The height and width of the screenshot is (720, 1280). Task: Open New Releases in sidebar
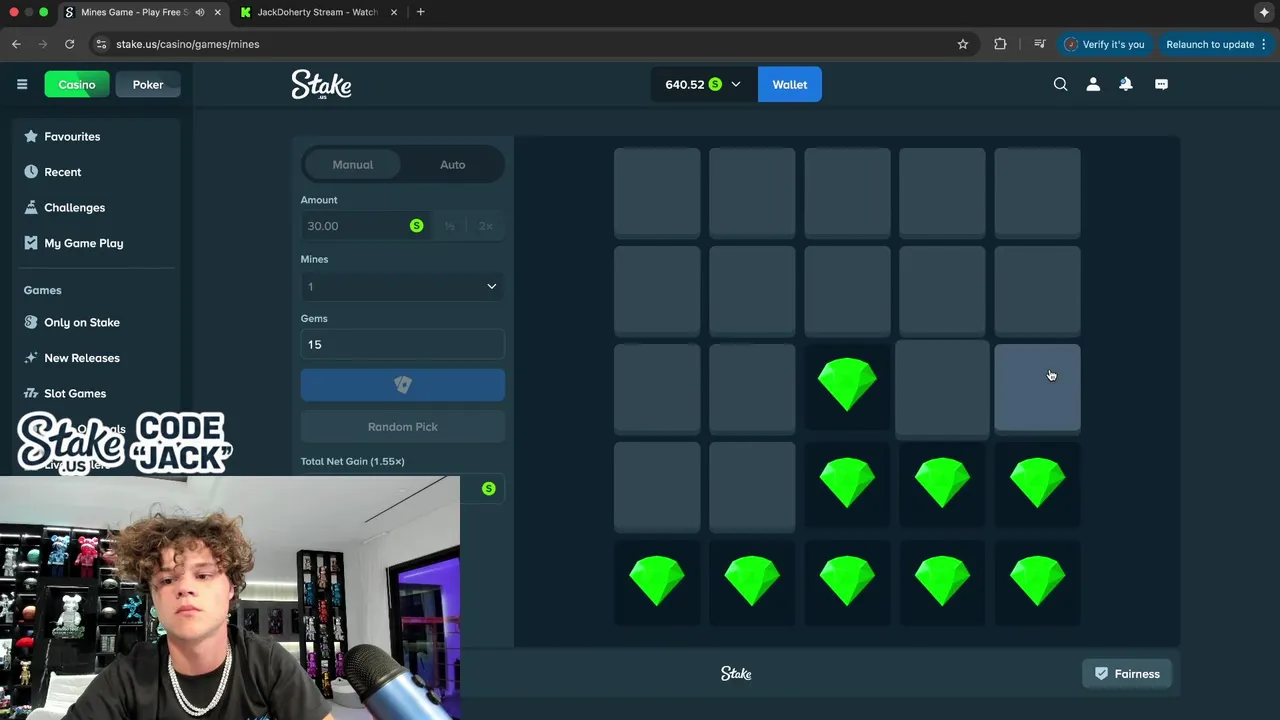[x=82, y=358]
